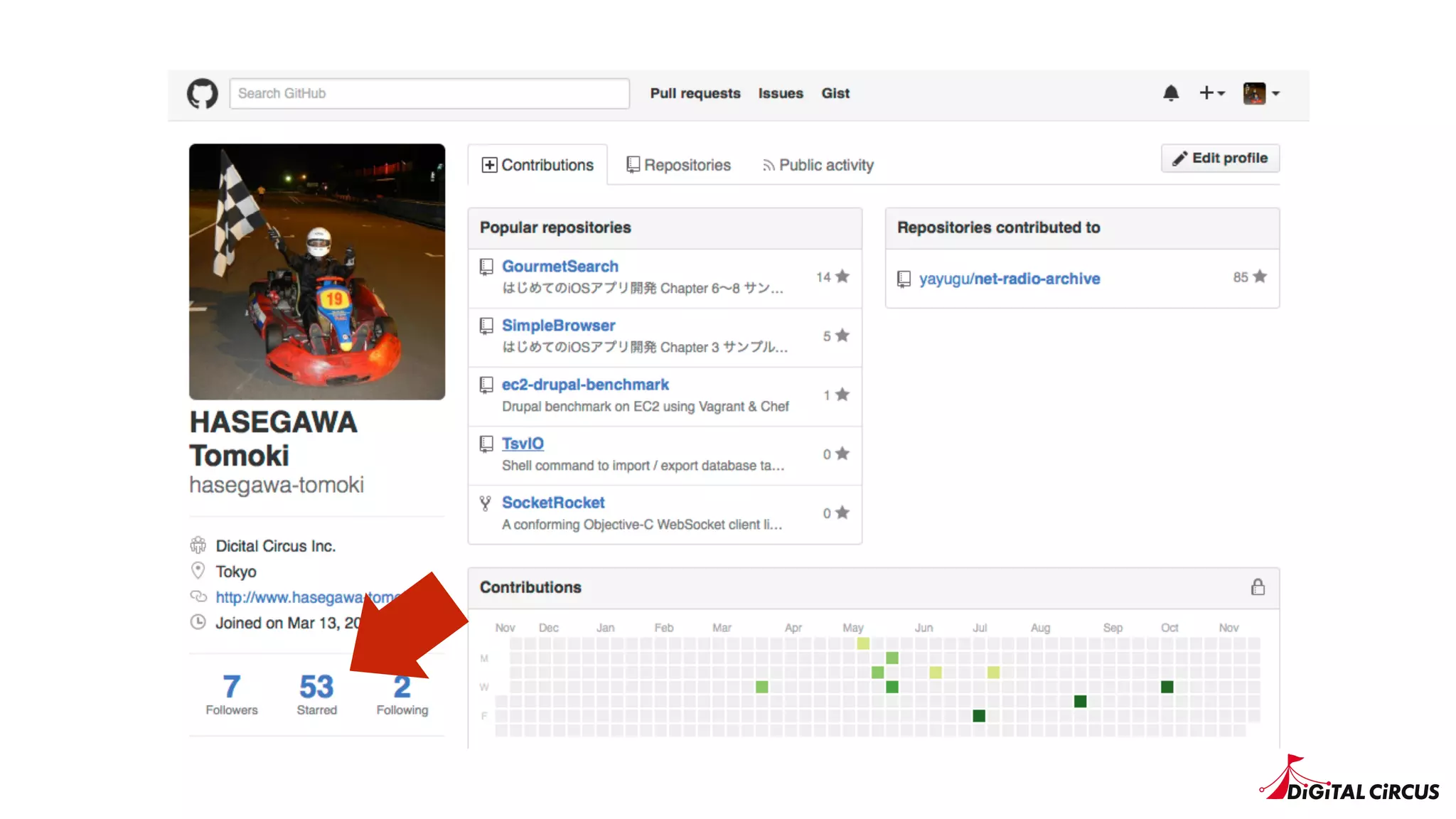This screenshot has height=819, width=1456.
Task: Click the star icon beside GourmetSearch
Action: 842,277
